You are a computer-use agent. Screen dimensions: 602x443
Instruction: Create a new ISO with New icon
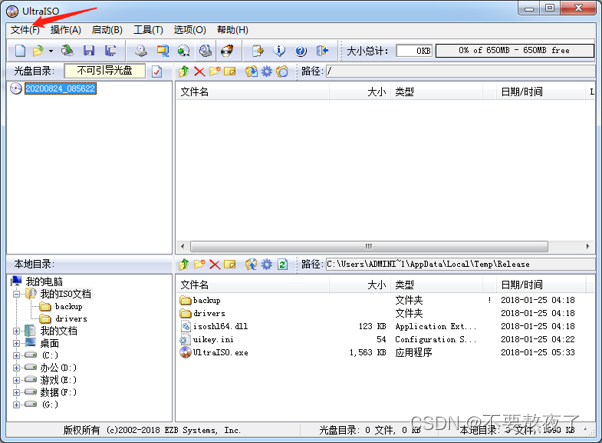click(20, 50)
